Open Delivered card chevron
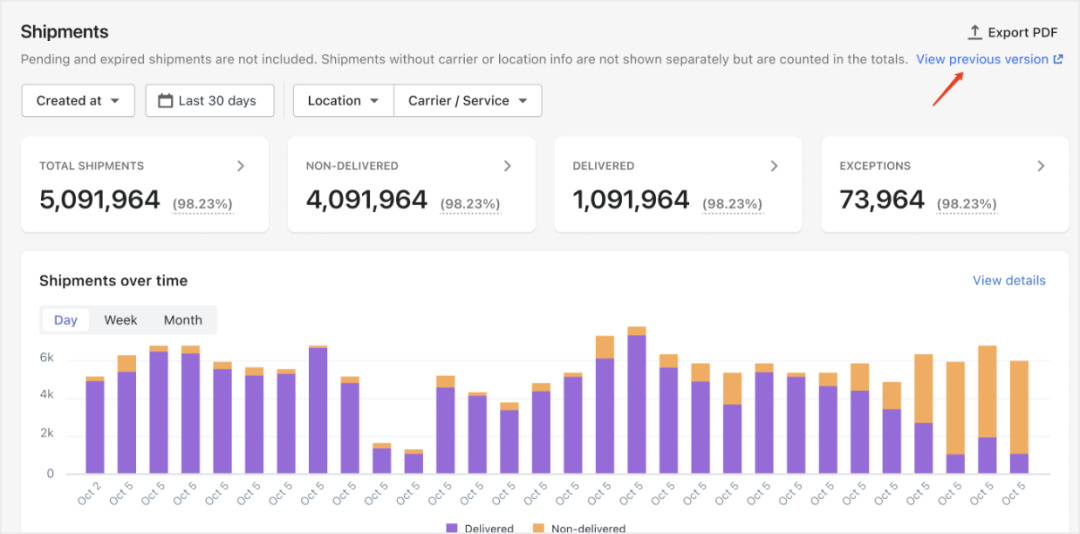 coord(774,165)
